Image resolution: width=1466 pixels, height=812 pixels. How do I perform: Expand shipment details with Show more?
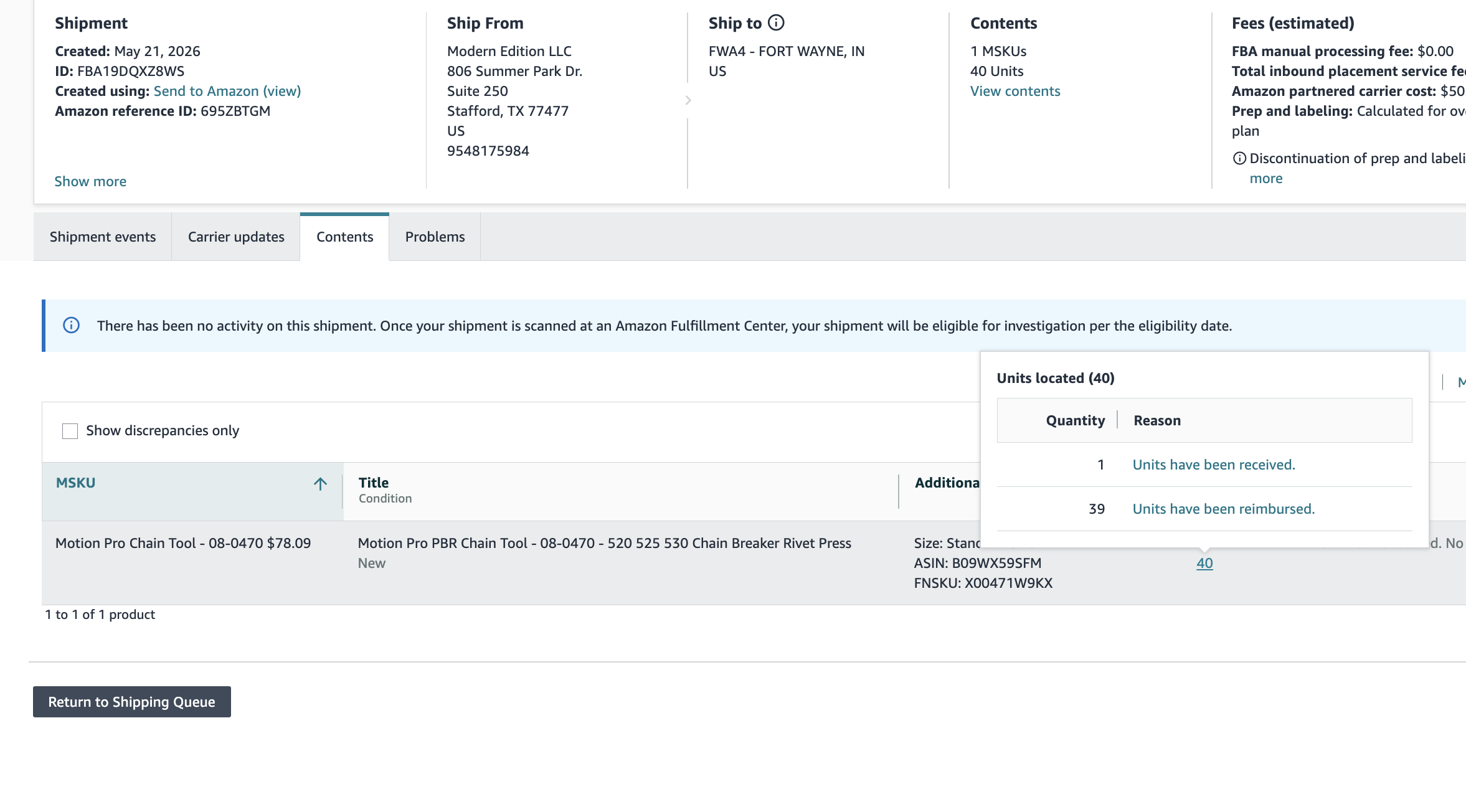(90, 181)
